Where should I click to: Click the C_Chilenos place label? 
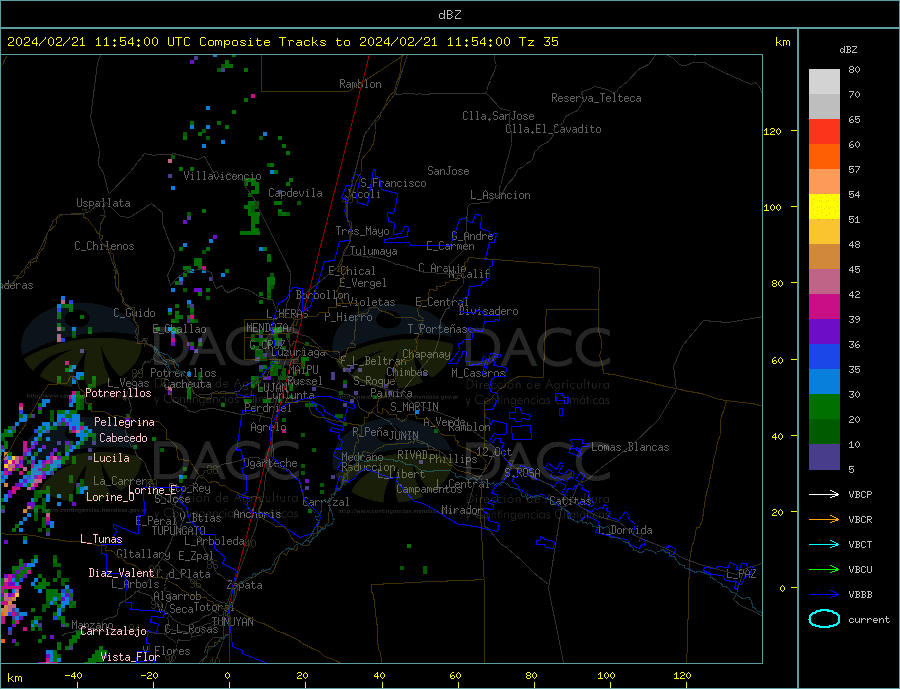tap(104, 246)
